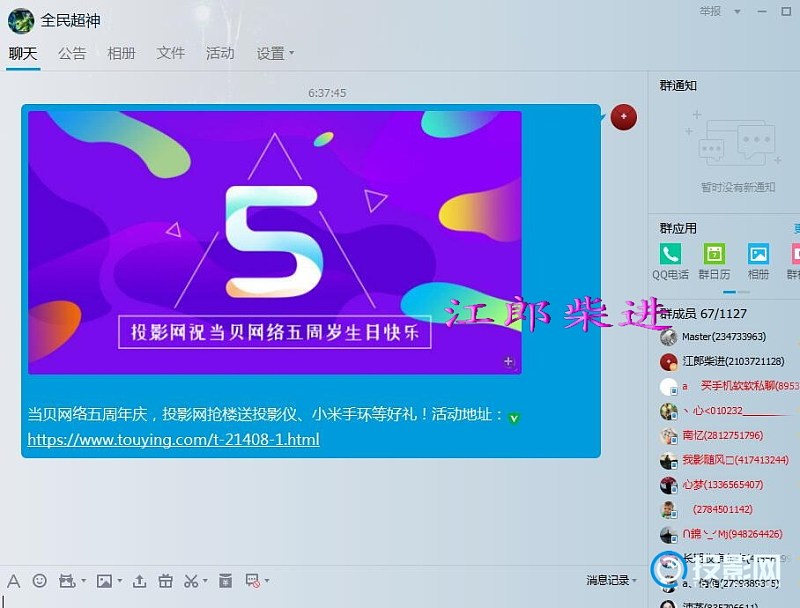
Task: Click the group apps page indicator
Action: [737, 292]
